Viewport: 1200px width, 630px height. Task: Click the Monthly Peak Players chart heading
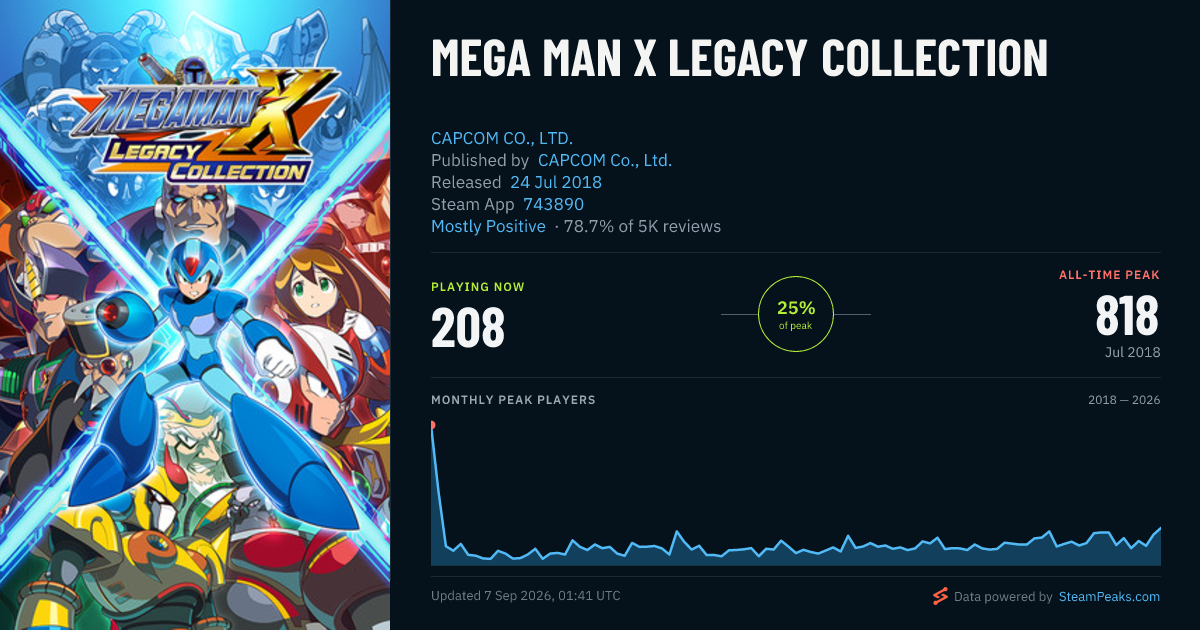click(x=513, y=400)
